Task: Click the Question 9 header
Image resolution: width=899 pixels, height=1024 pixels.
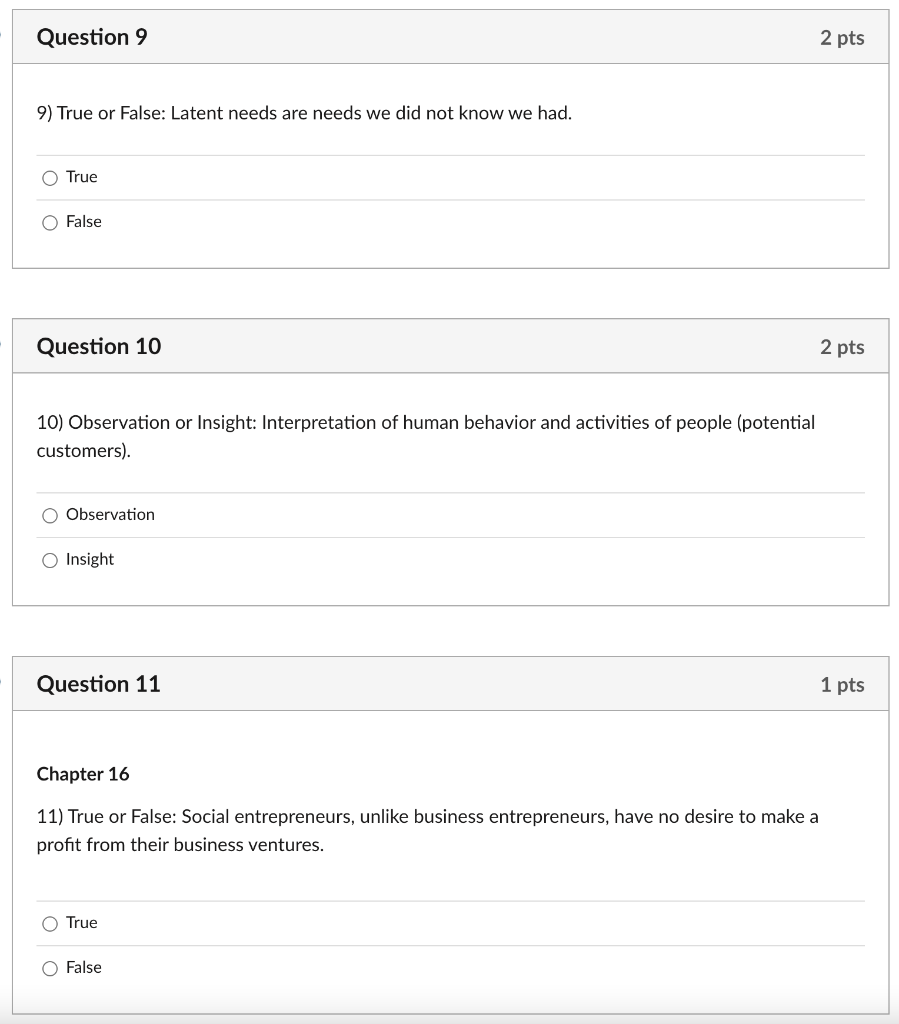Action: [x=93, y=37]
